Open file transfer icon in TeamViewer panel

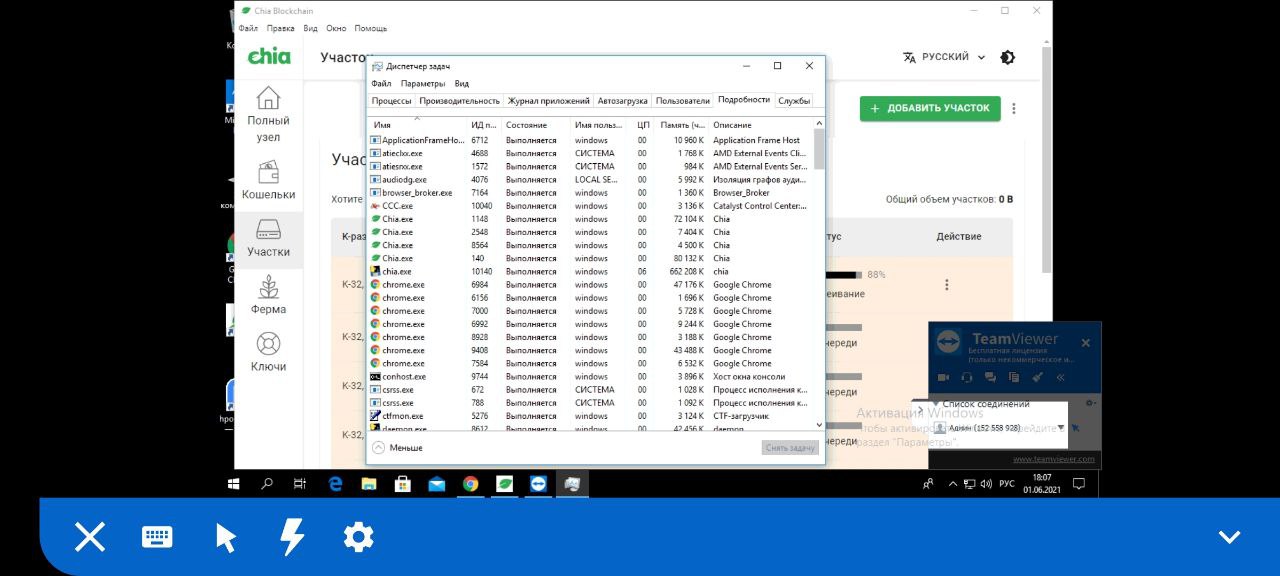1014,378
